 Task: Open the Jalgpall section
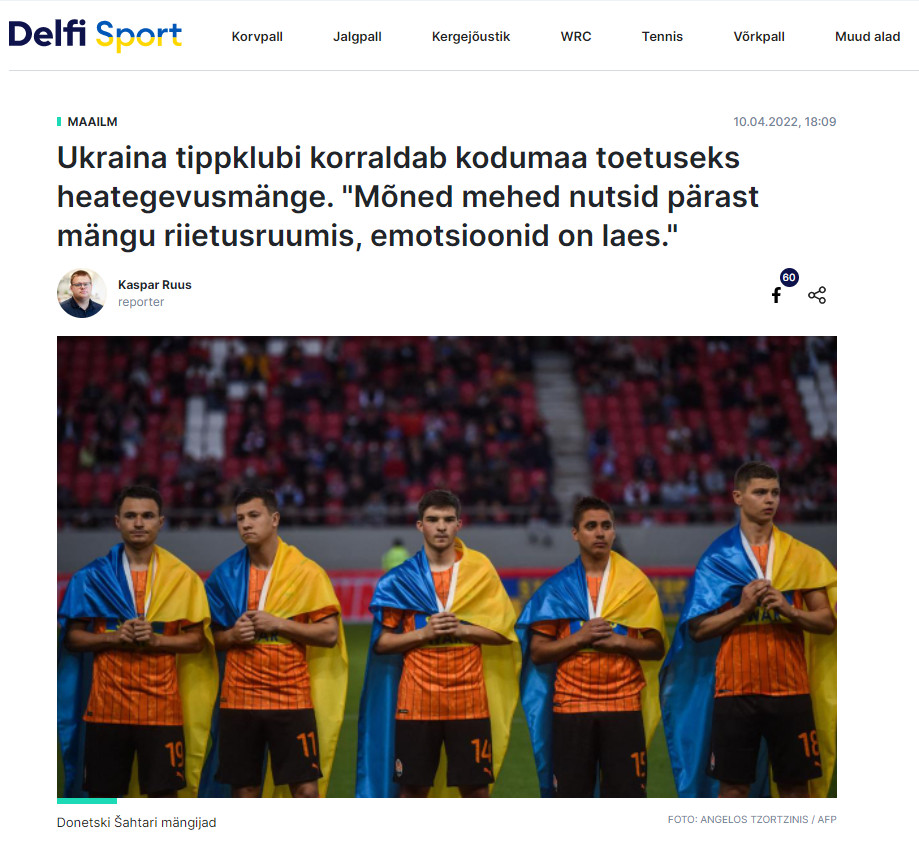(x=357, y=36)
